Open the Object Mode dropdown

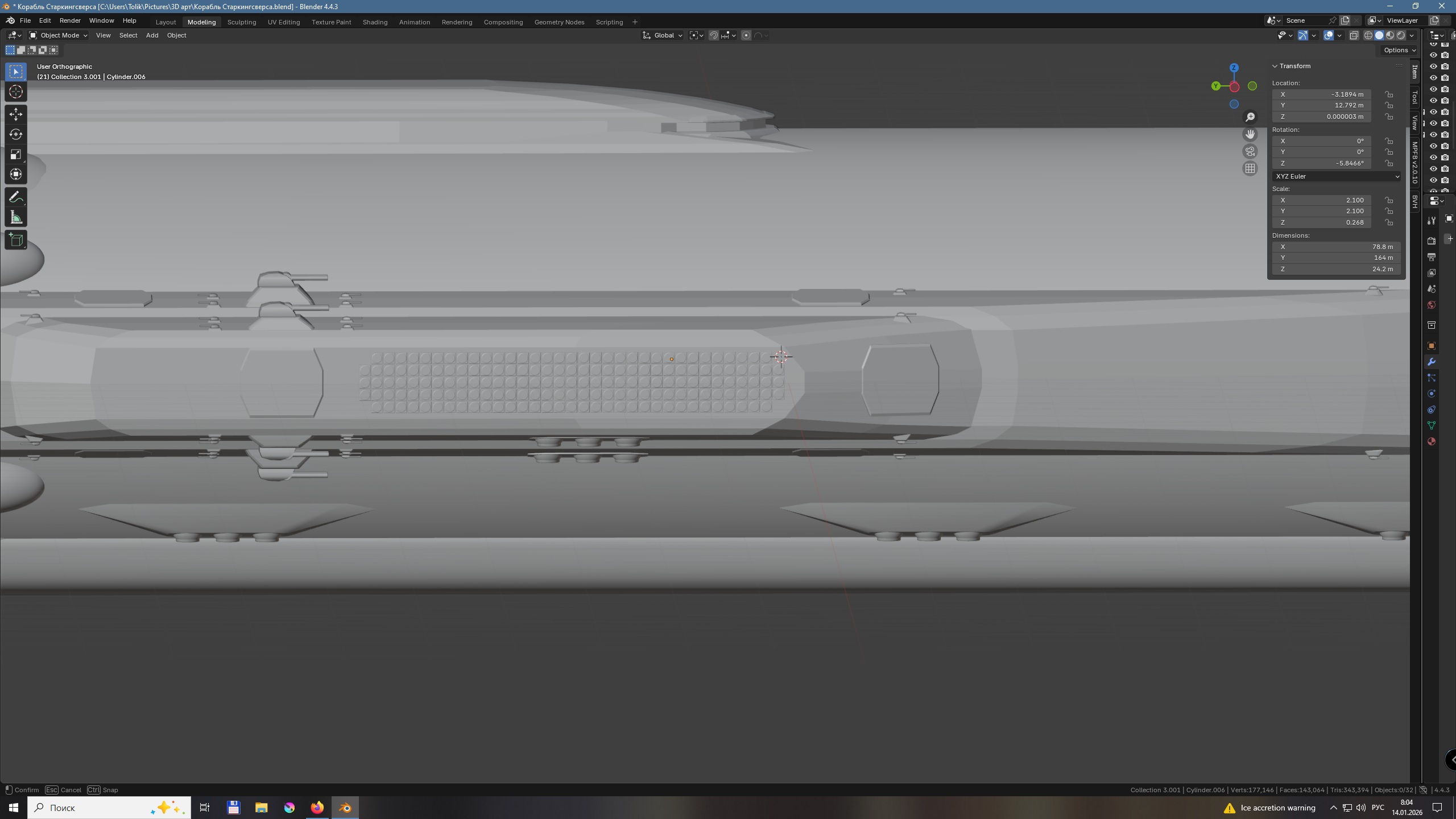(x=58, y=35)
